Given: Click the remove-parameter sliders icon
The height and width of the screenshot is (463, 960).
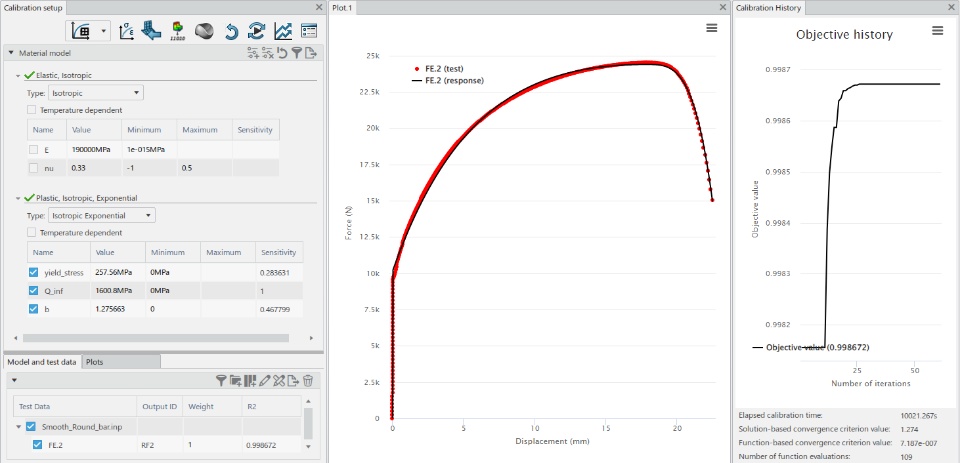Looking at the screenshot, I should coord(268,53).
